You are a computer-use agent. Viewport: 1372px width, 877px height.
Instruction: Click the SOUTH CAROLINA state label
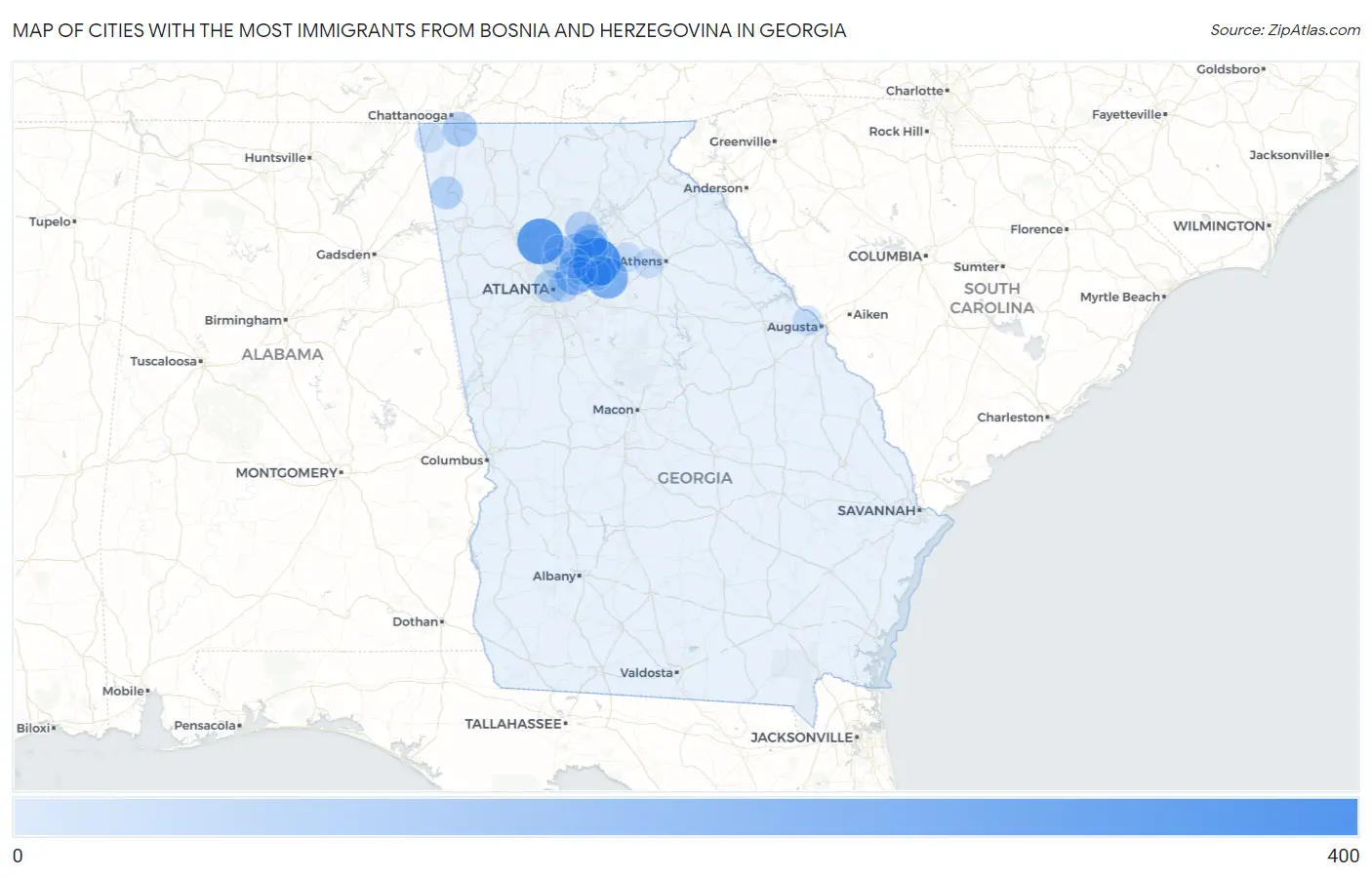click(991, 299)
